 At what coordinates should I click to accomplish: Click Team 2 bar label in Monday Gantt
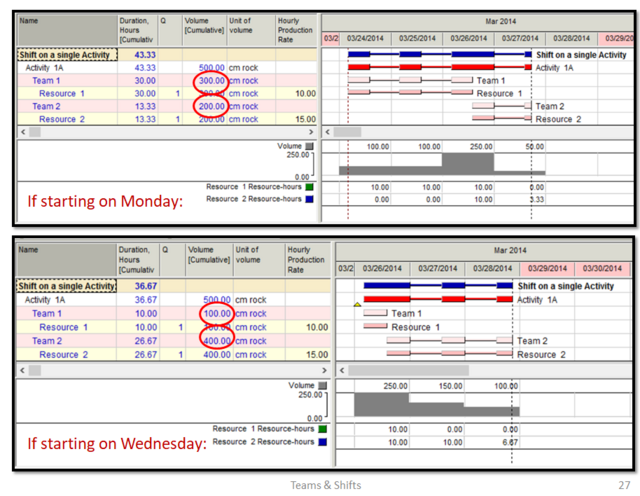pos(550,107)
